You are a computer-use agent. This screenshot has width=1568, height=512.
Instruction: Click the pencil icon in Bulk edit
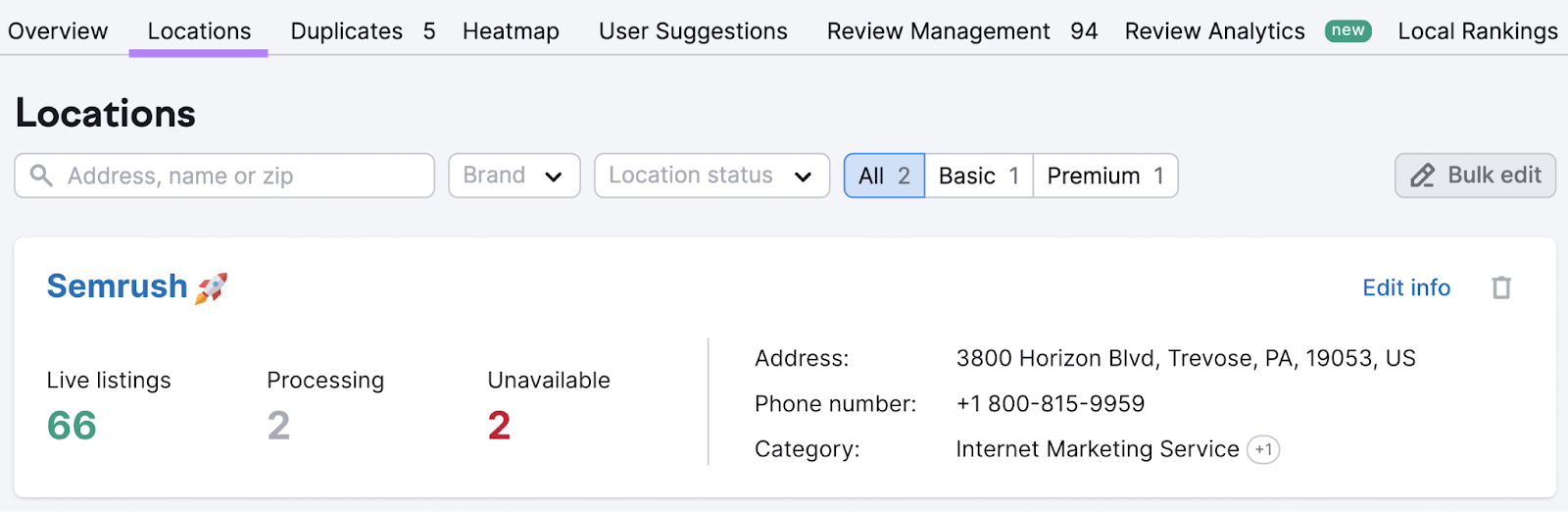pyautogui.click(x=1422, y=176)
